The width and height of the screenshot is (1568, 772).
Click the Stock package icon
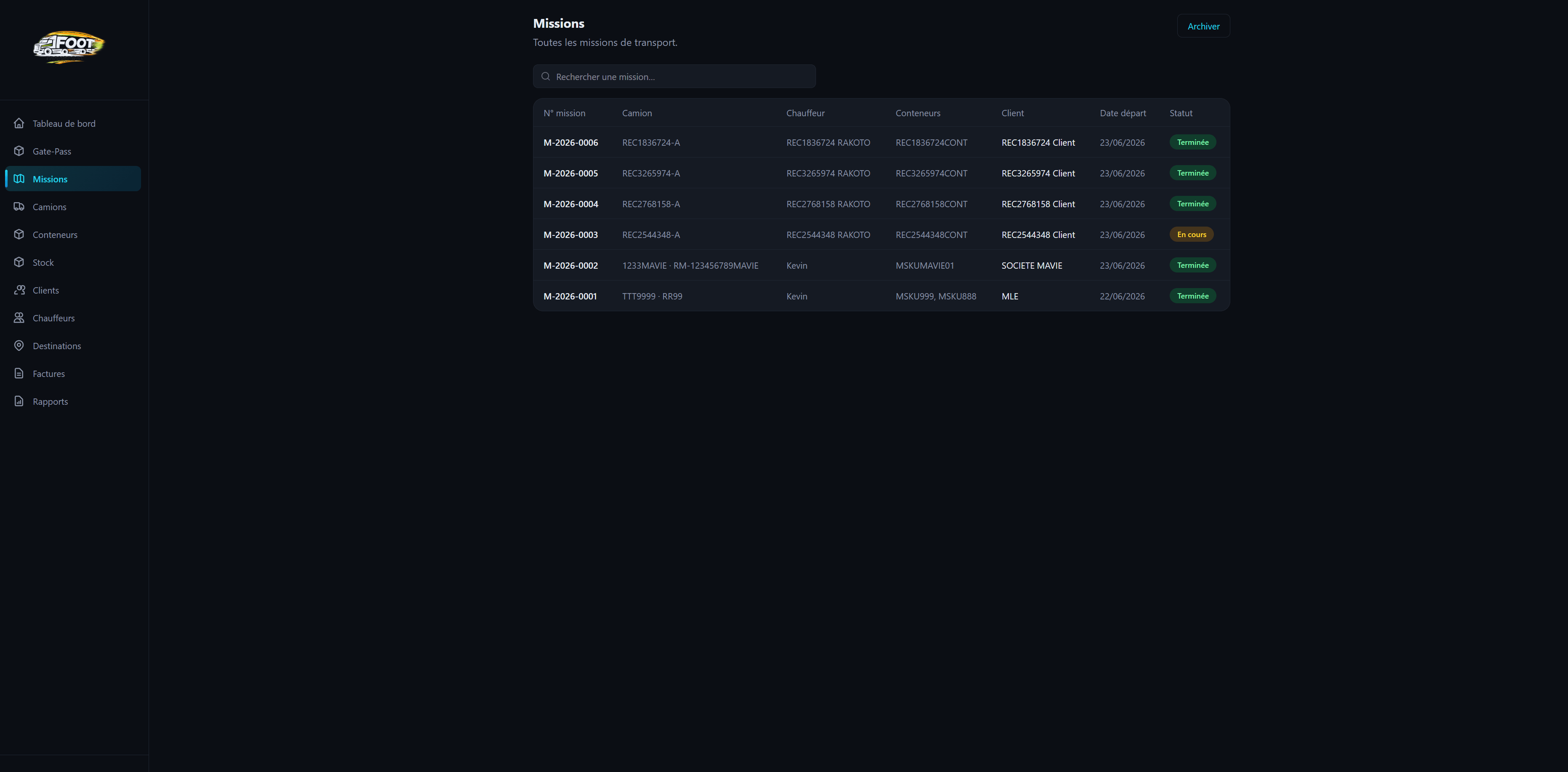pyautogui.click(x=19, y=262)
